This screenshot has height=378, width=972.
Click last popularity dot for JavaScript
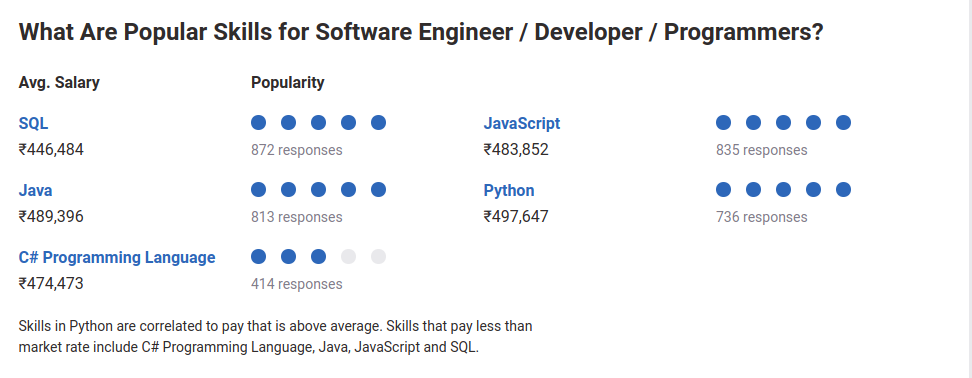843,123
